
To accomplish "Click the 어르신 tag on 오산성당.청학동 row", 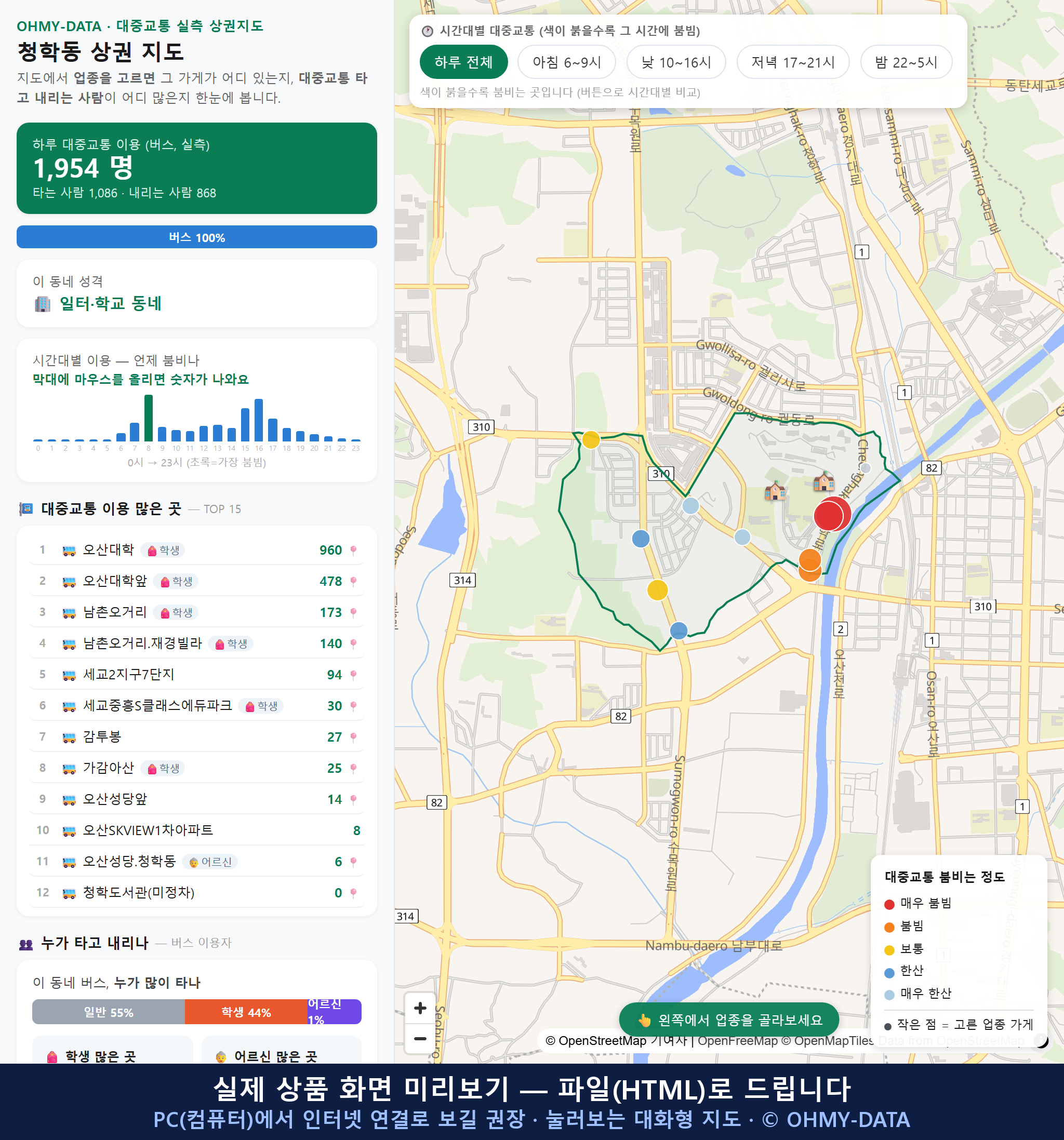I will (x=210, y=861).
